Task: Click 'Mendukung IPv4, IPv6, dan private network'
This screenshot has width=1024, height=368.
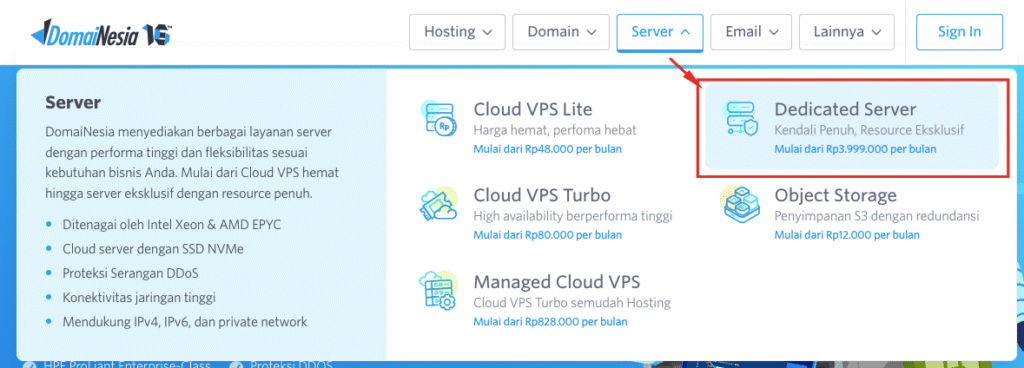Action: pyautogui.click(x=185, y=322)
